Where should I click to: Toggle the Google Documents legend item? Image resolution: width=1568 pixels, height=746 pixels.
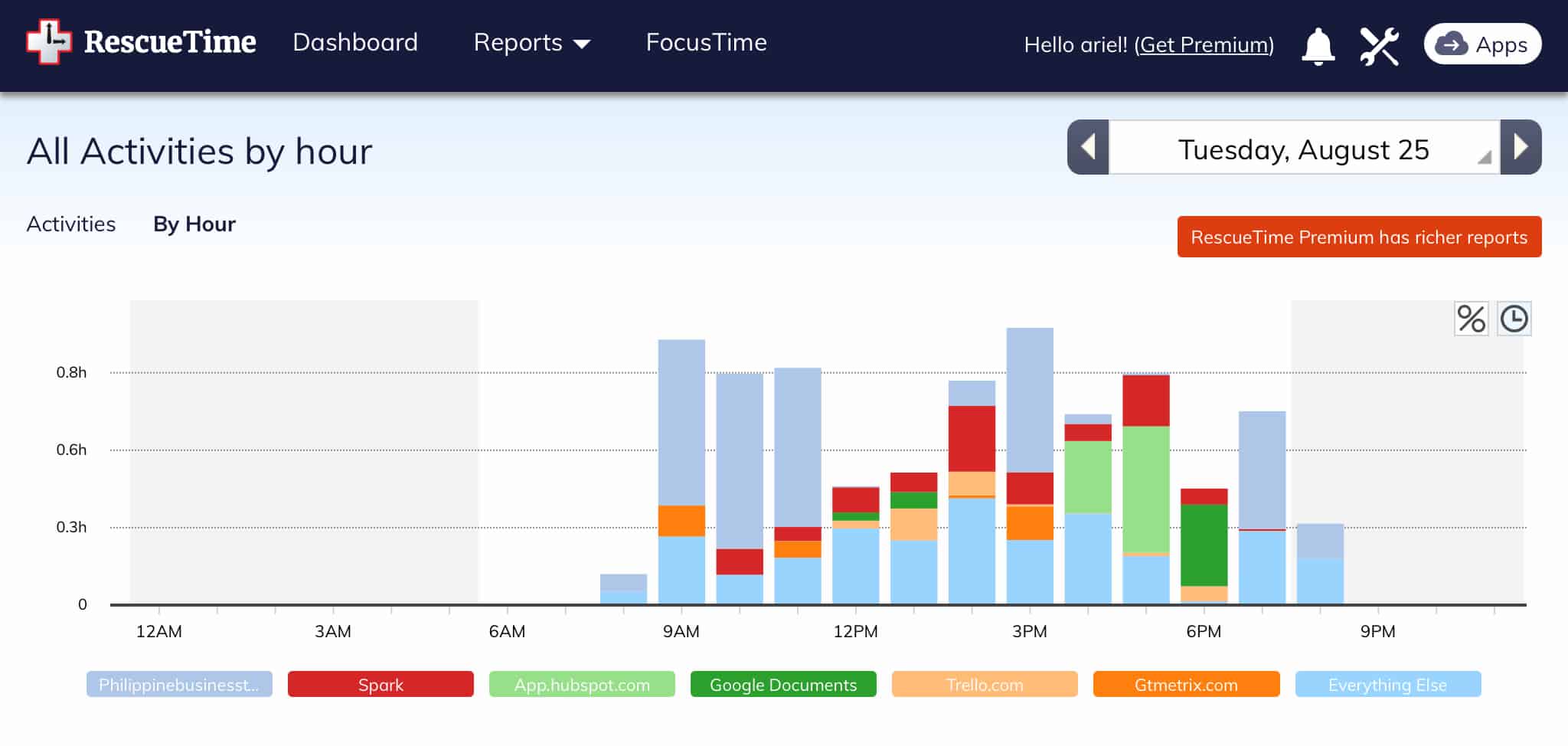[783, 684]
